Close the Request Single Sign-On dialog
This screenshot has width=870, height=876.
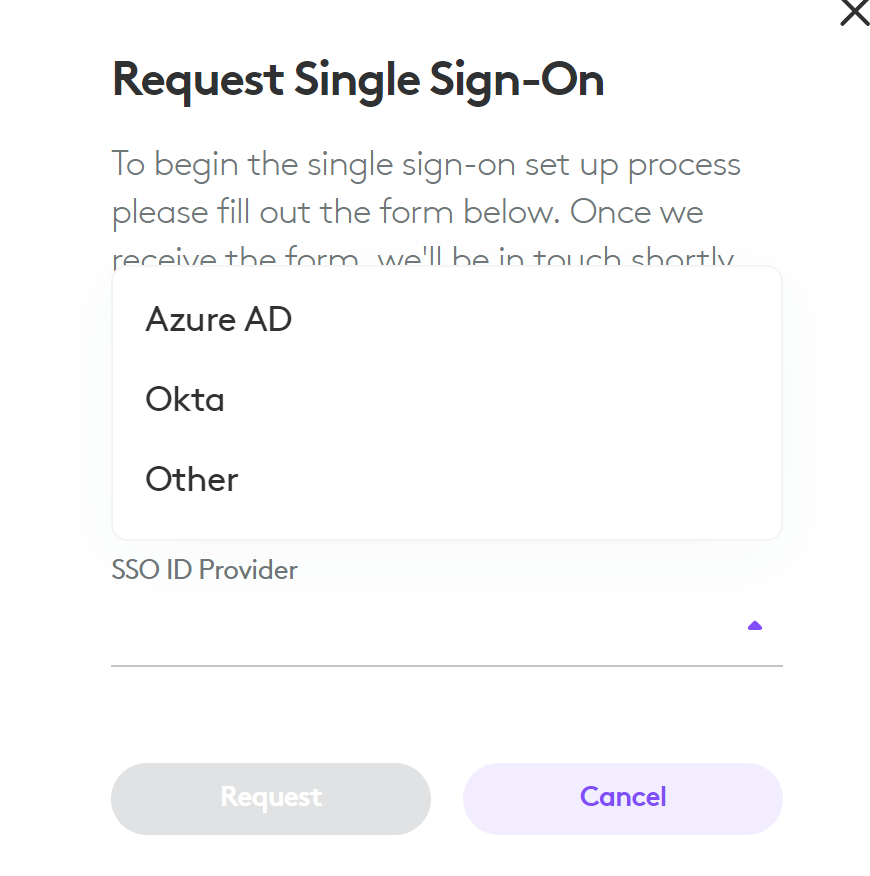coord(854,12)
